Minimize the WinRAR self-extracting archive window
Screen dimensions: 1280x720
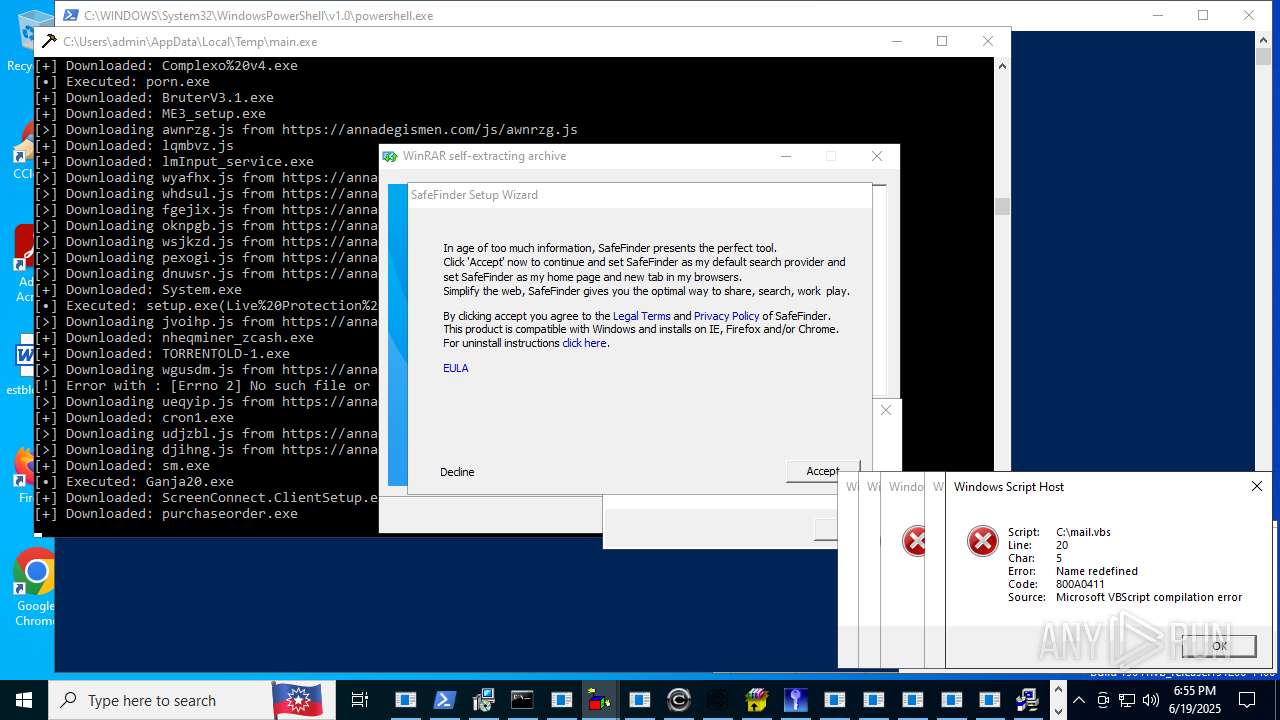786,156
